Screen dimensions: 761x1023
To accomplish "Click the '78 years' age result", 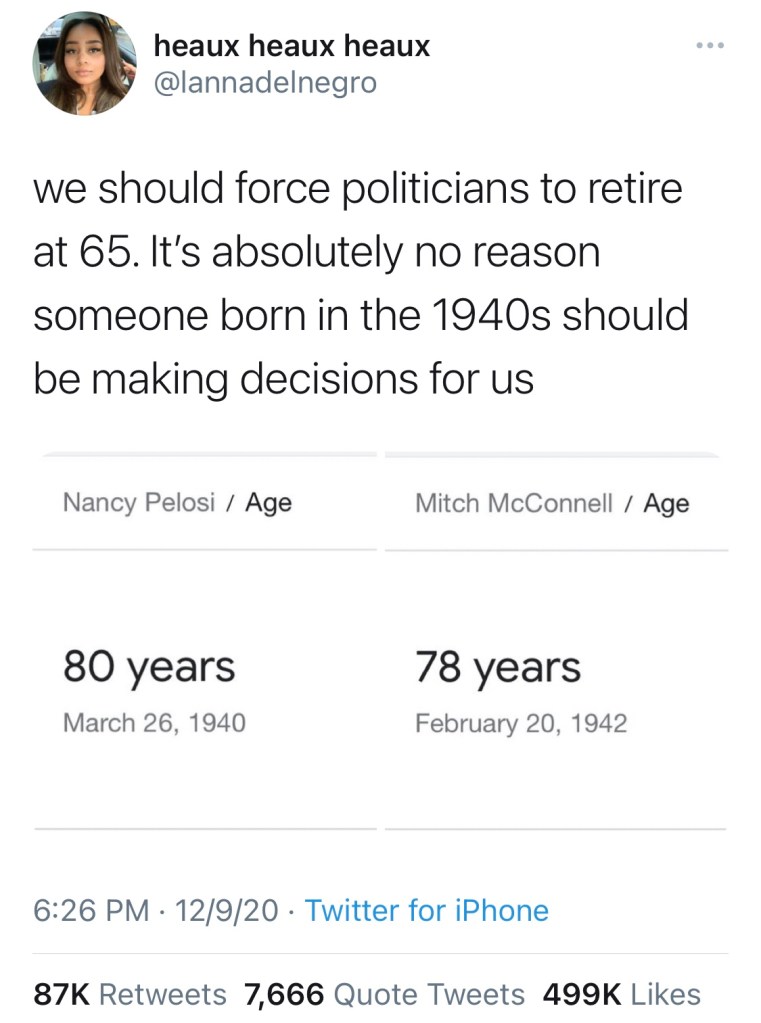I will click(498, 667).
